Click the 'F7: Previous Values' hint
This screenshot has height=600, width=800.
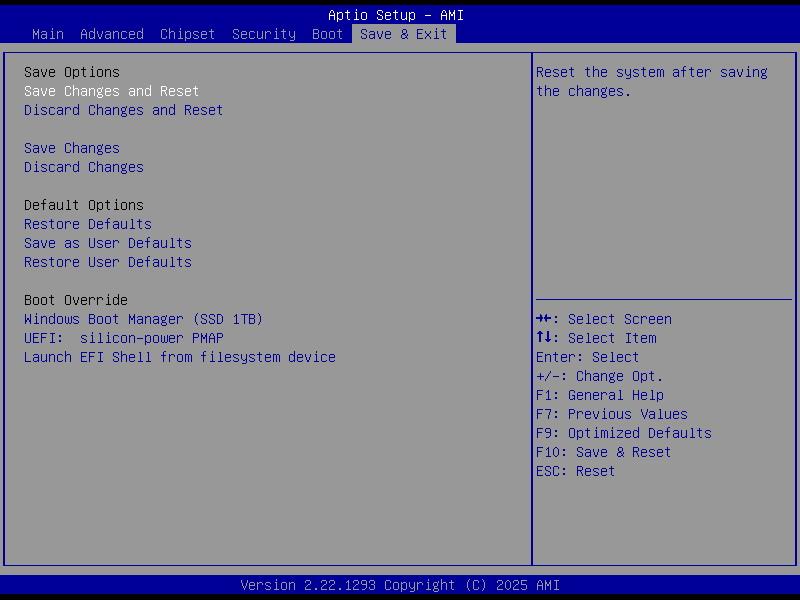click(x=612, y=414)
